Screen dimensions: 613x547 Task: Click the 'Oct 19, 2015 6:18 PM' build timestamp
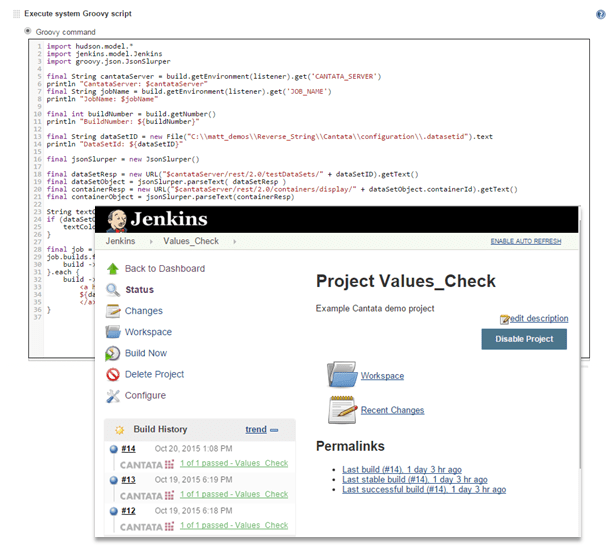193,511
